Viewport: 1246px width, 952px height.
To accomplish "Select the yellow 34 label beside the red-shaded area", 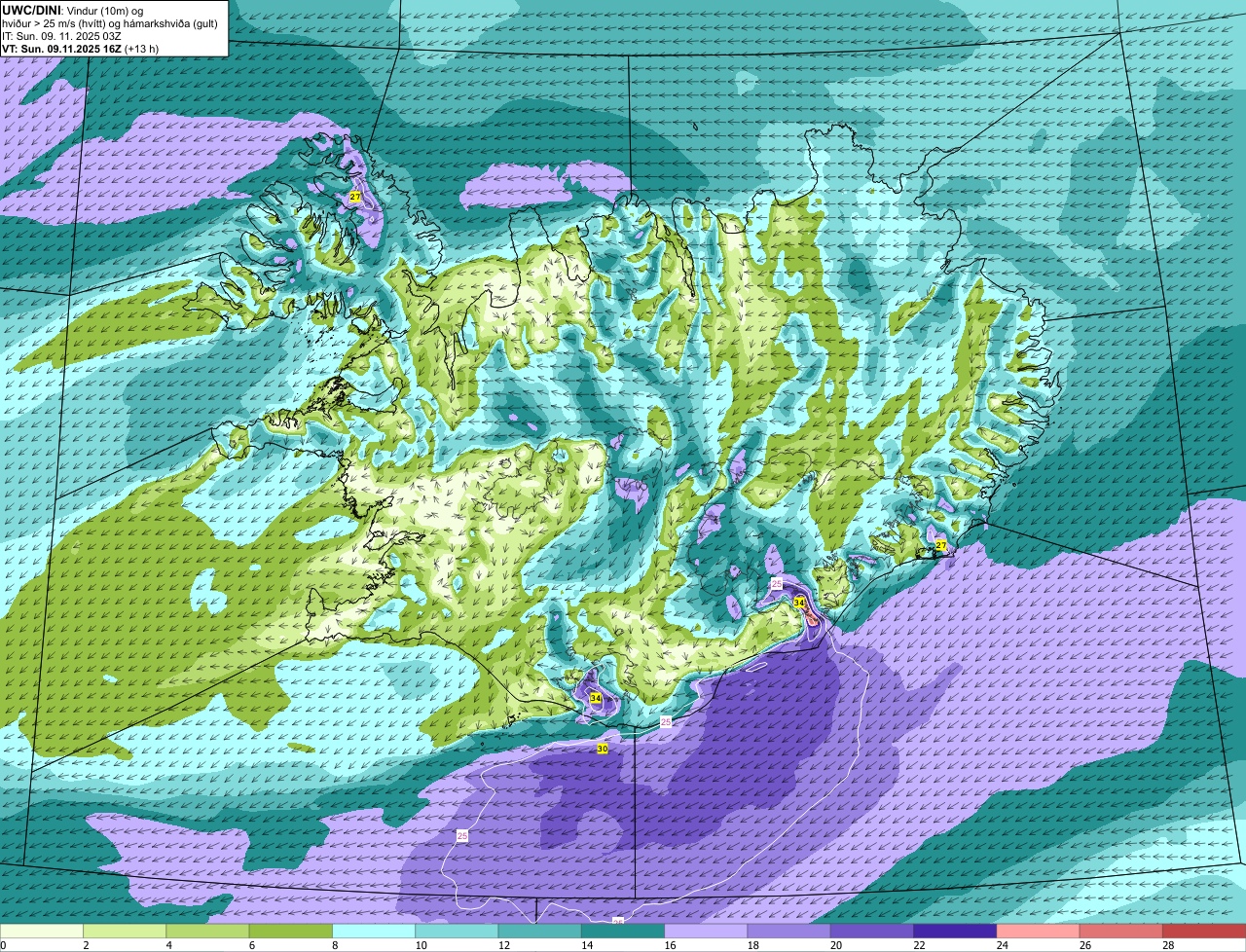I will pyautogui.click(x=799, y=603).
